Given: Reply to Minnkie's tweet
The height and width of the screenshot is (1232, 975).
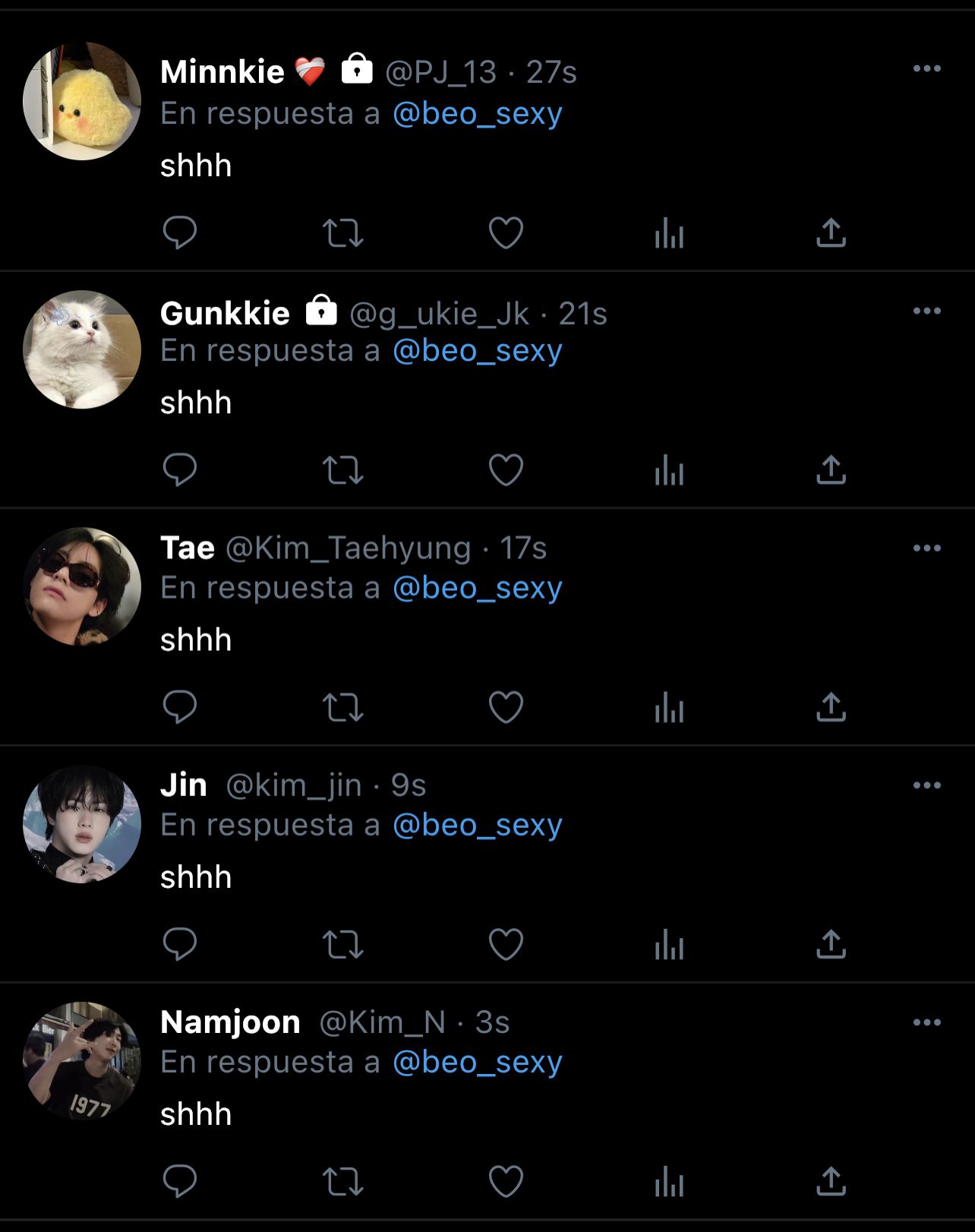Looking at the screenshot, I should (x=180, y=233).
